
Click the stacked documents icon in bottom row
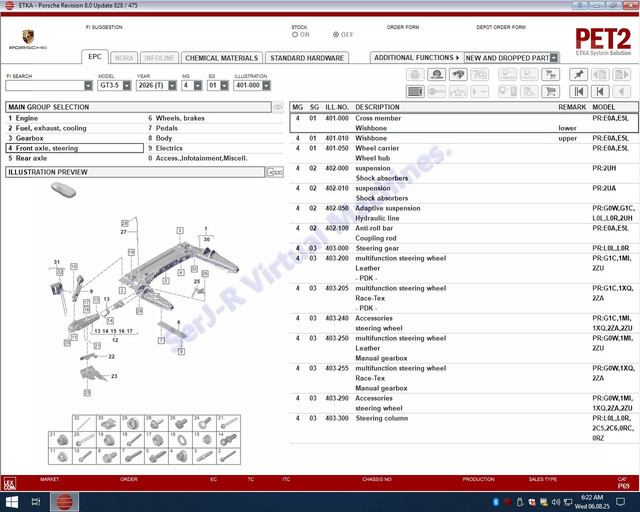coord(529,91)
